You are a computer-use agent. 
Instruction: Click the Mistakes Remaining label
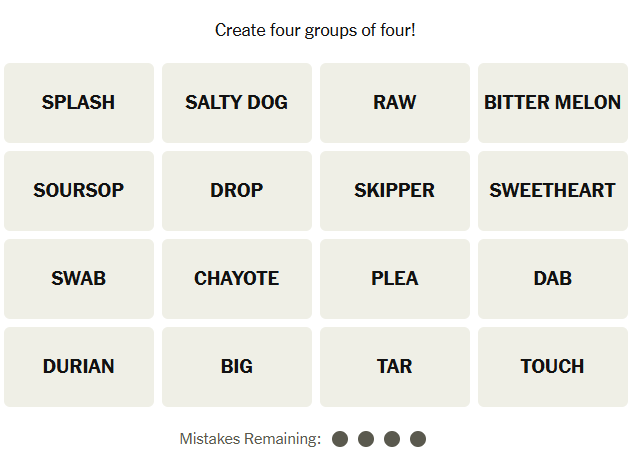[x=250, y=439]
